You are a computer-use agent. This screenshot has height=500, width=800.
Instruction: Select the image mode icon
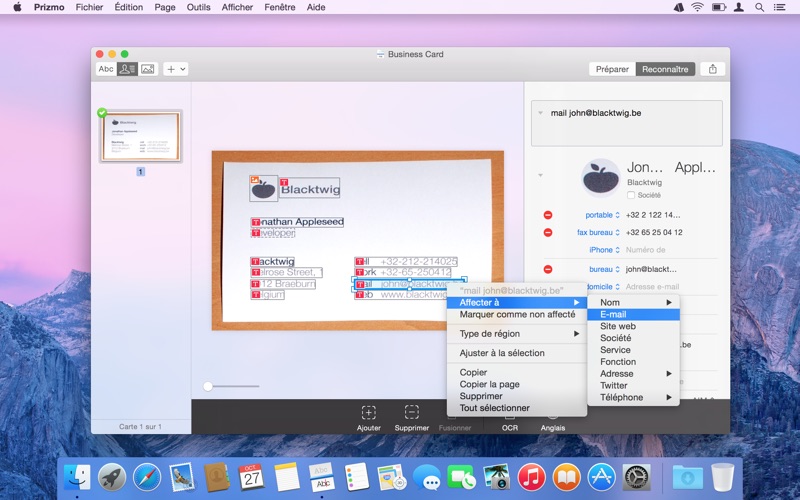(x=147, y=69)
